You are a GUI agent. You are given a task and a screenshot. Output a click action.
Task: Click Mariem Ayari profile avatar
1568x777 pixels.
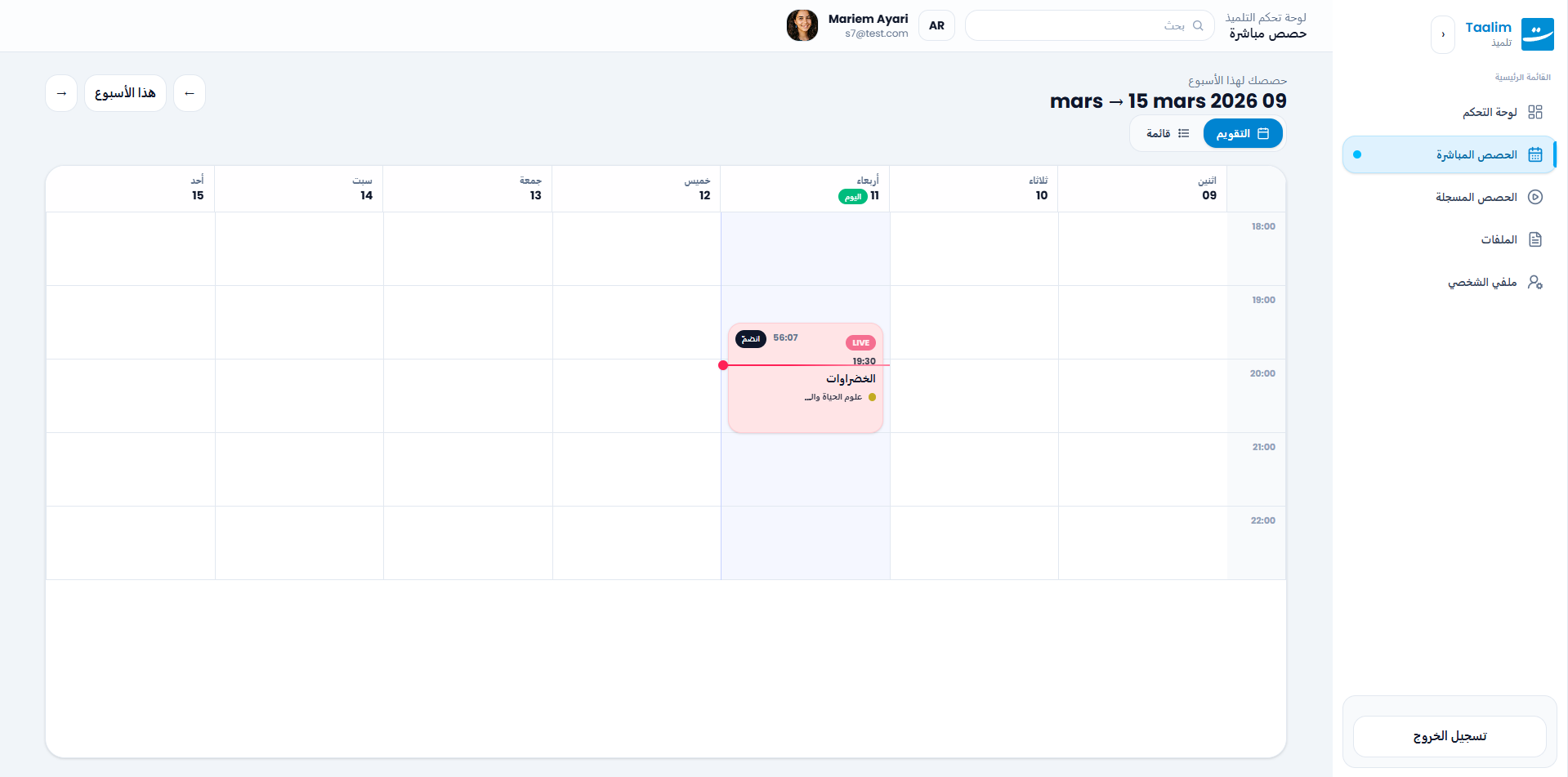pos(802,25)
